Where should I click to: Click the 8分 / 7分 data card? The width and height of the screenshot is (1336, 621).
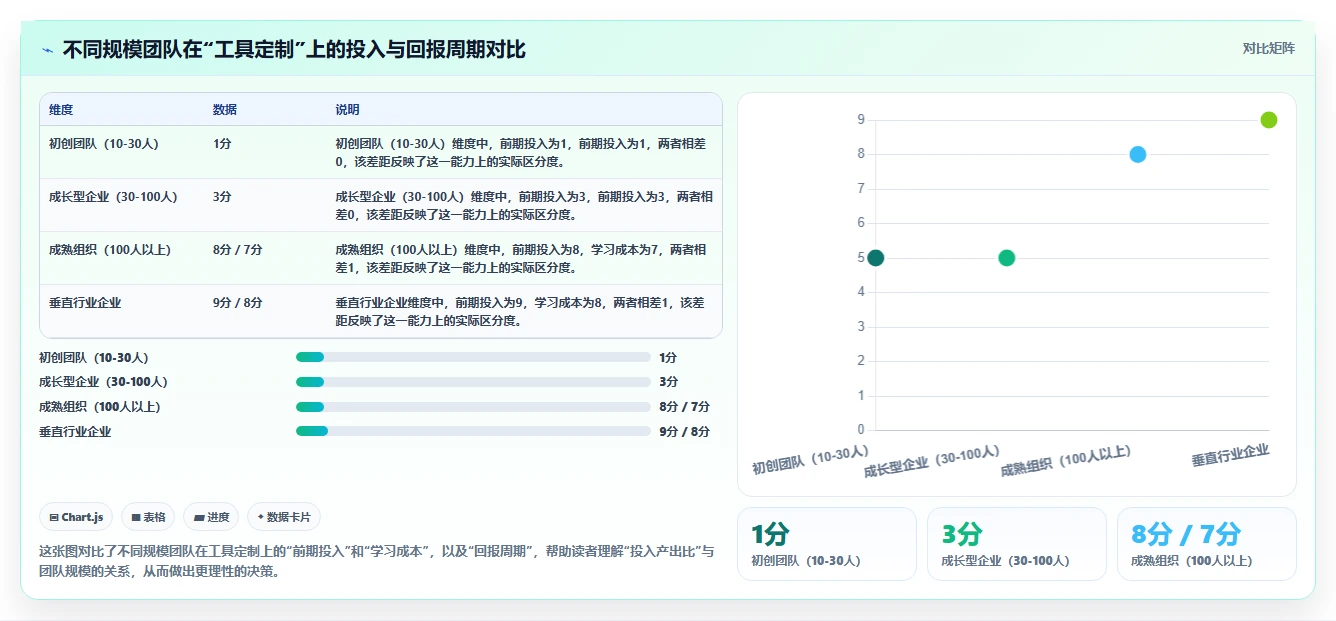tap(1207, 544)
